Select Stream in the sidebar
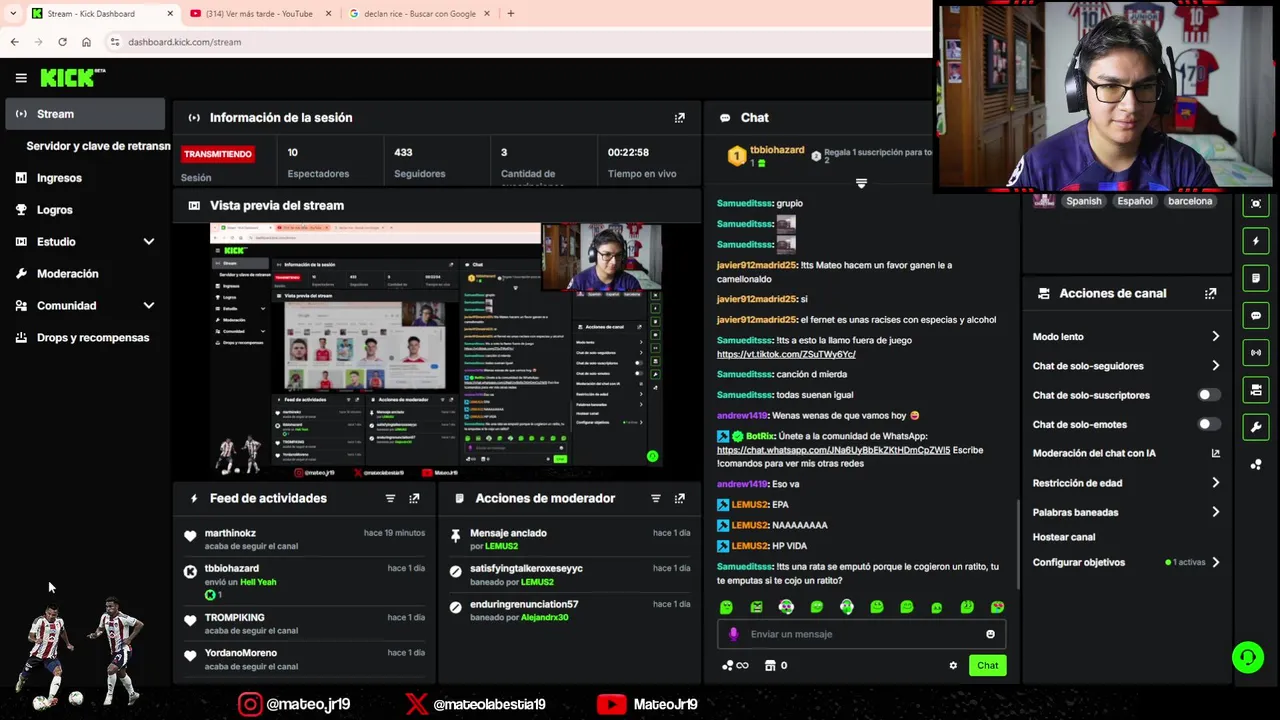The height and width of the screenshot is (720, 1280). [85, 114]
